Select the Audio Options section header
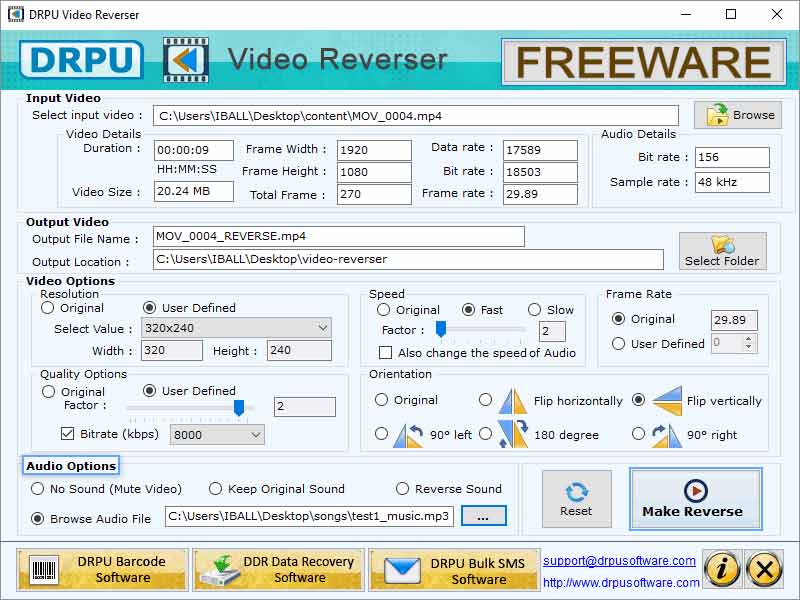800x600 pixels. [70, 465]
